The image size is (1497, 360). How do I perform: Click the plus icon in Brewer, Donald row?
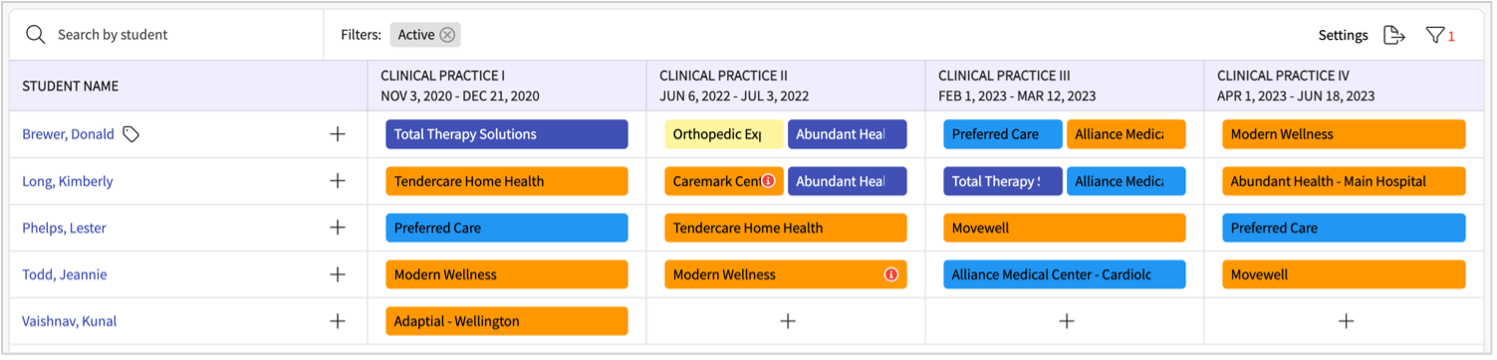[338, 134]
